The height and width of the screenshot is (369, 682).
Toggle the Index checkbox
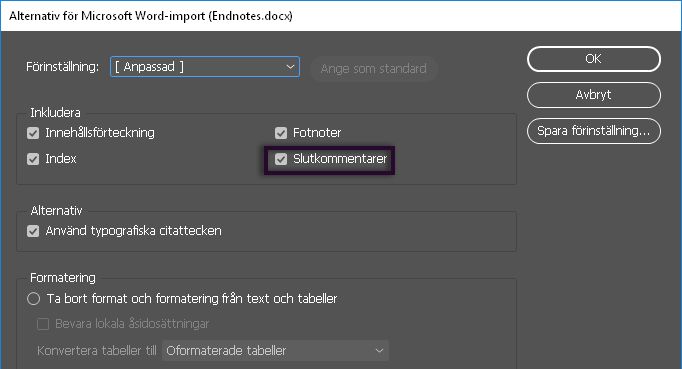click(33, 159)
